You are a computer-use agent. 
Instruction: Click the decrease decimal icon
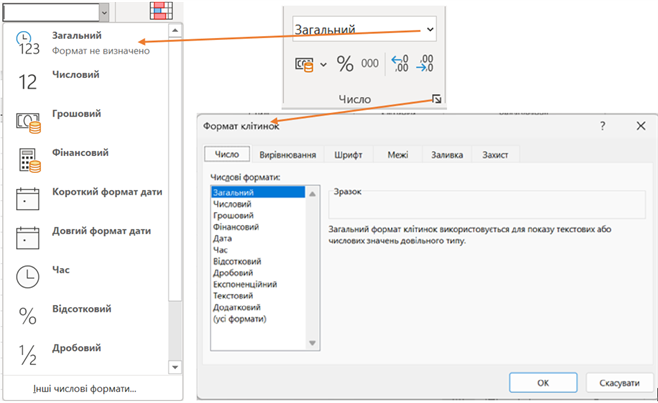tap(427, 64)
